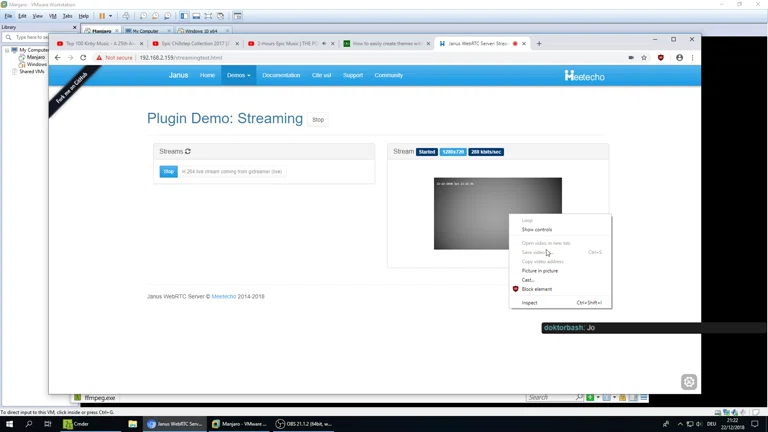The height and width of the screenshot is (432, 768).
Task: Click the browser reload button
Action: click(83, 58)
